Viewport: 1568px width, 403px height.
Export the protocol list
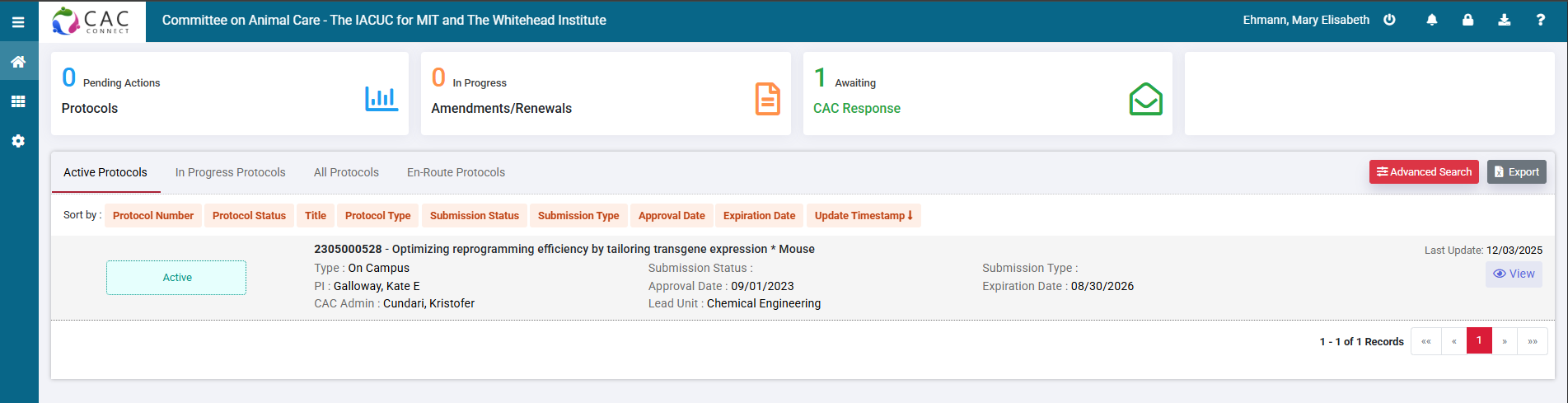coord(1516,172)
